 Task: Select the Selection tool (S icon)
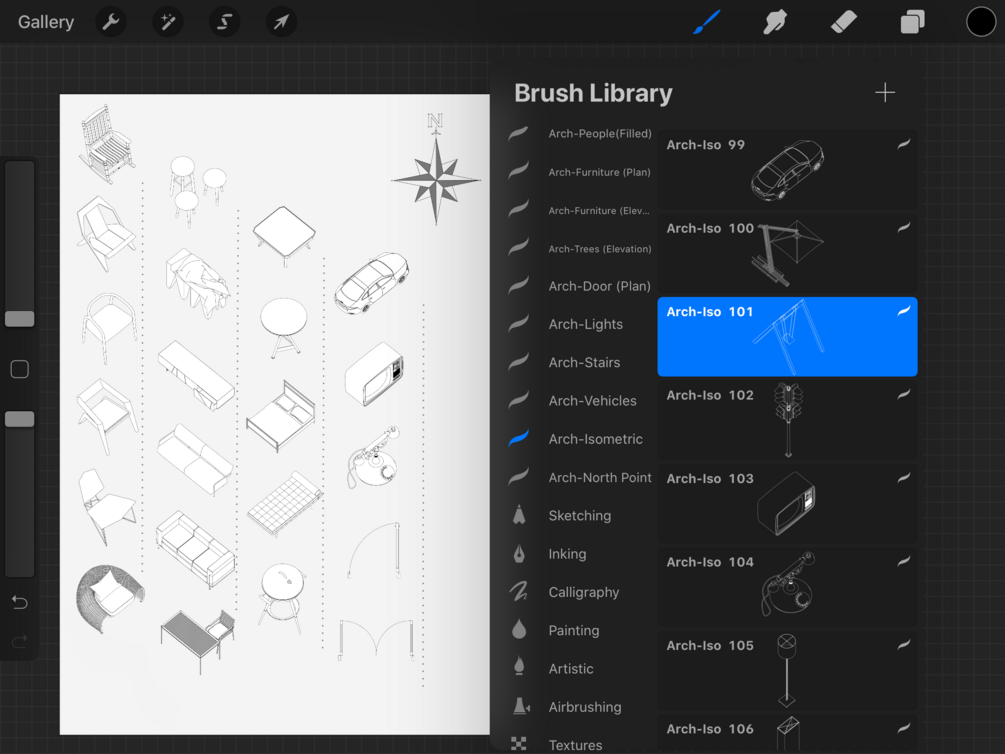[224, 22]
